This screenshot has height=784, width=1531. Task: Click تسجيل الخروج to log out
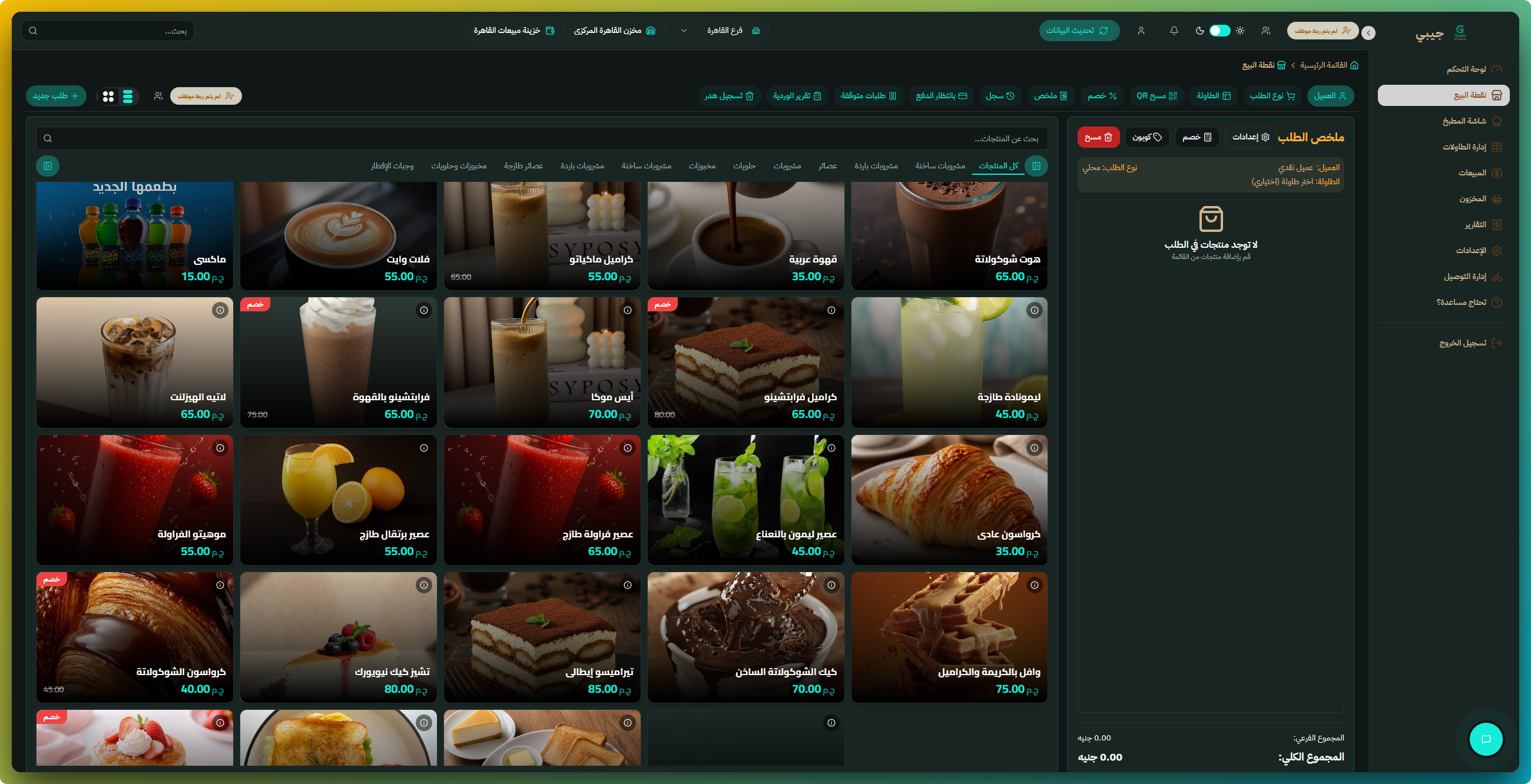coord(1443,343)
